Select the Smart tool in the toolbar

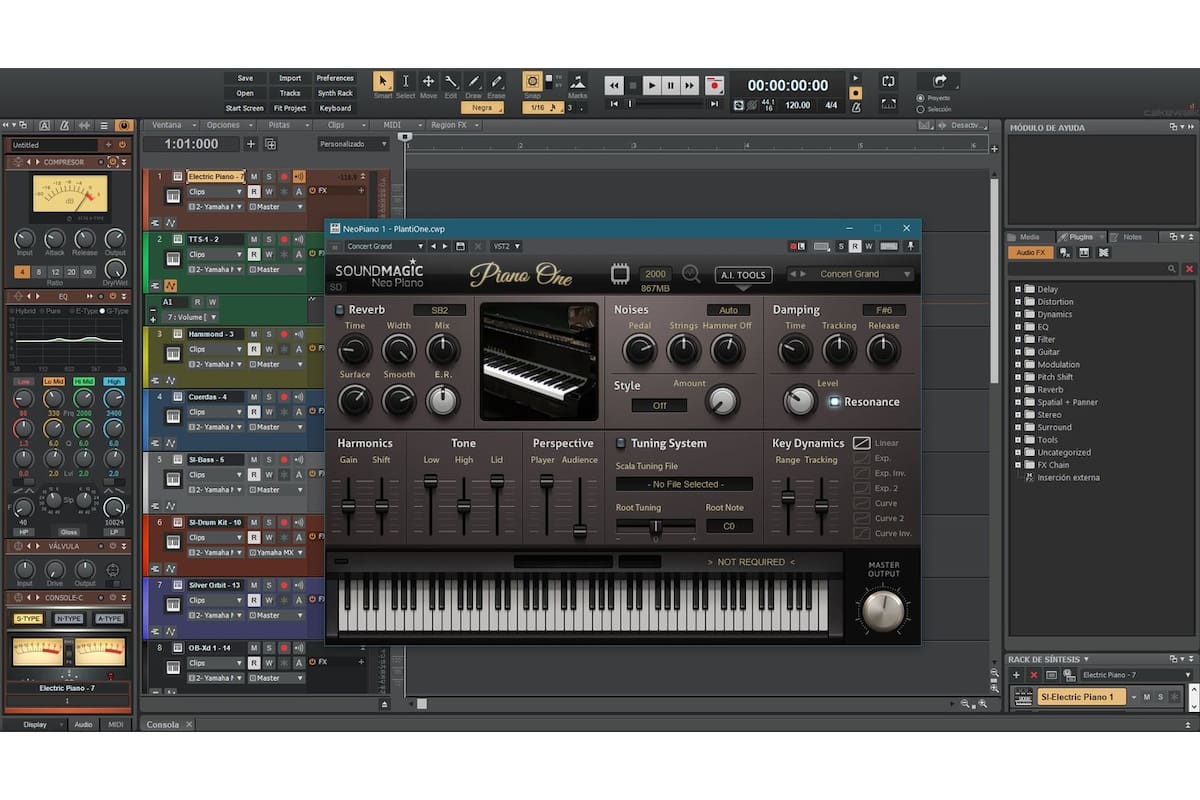coord(382,80)
